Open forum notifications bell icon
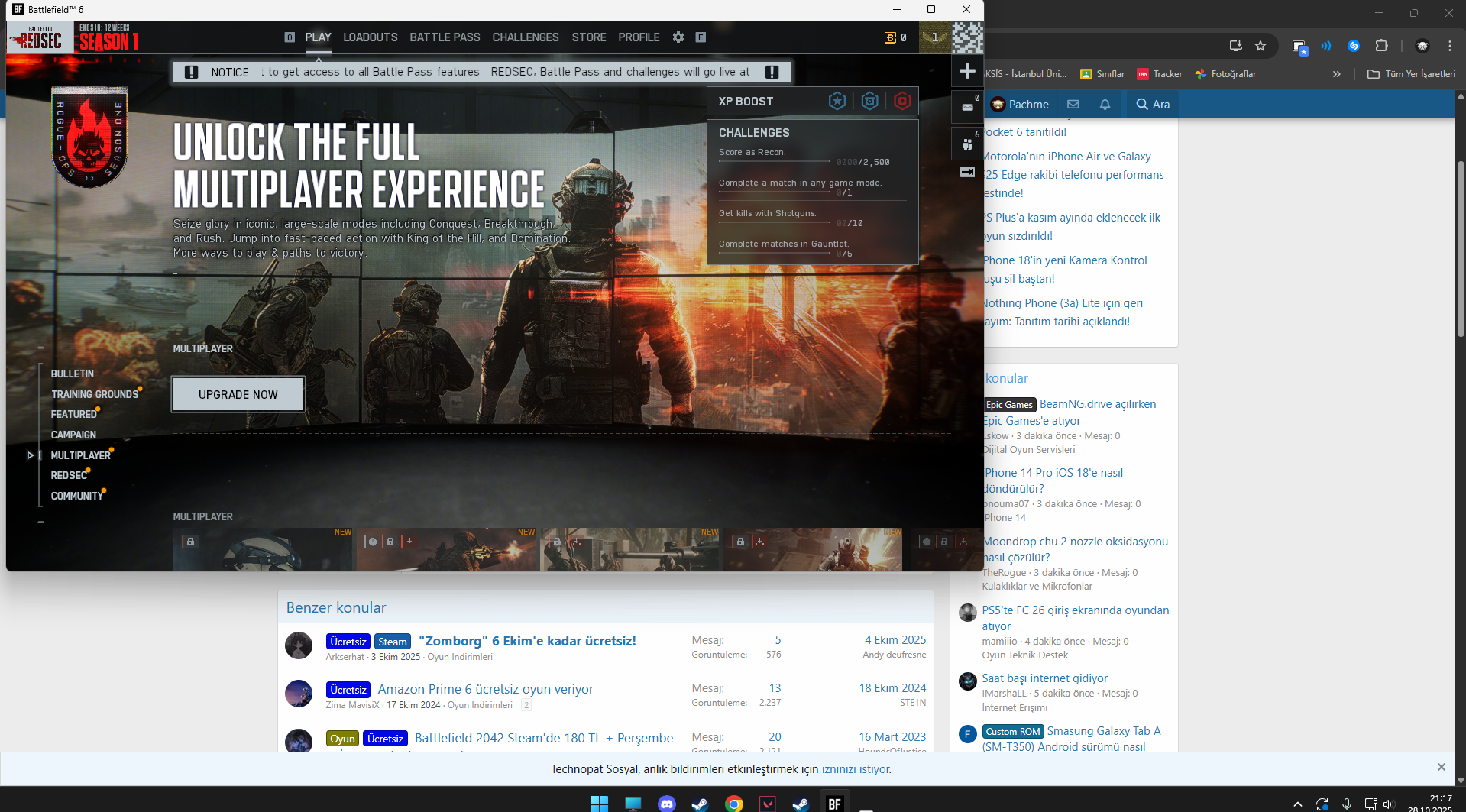1466x812 pixels. tap(1105, 104)
